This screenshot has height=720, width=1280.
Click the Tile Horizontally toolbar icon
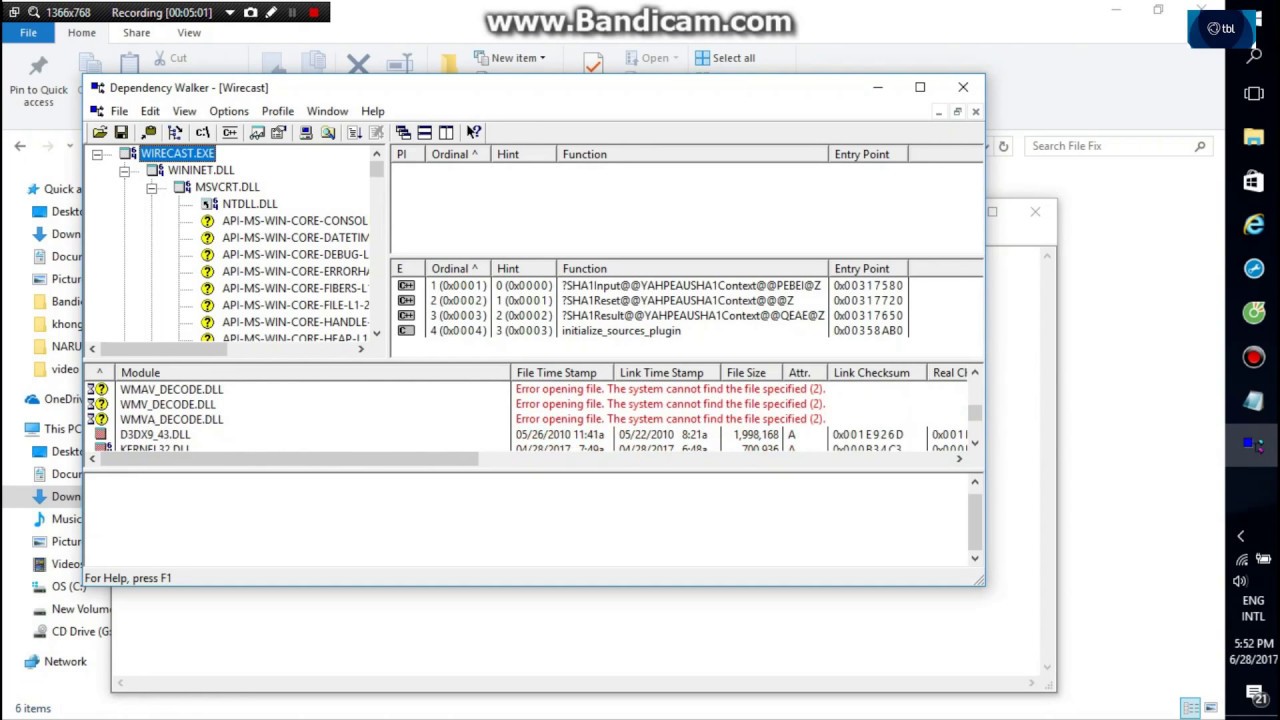[425, 132]
